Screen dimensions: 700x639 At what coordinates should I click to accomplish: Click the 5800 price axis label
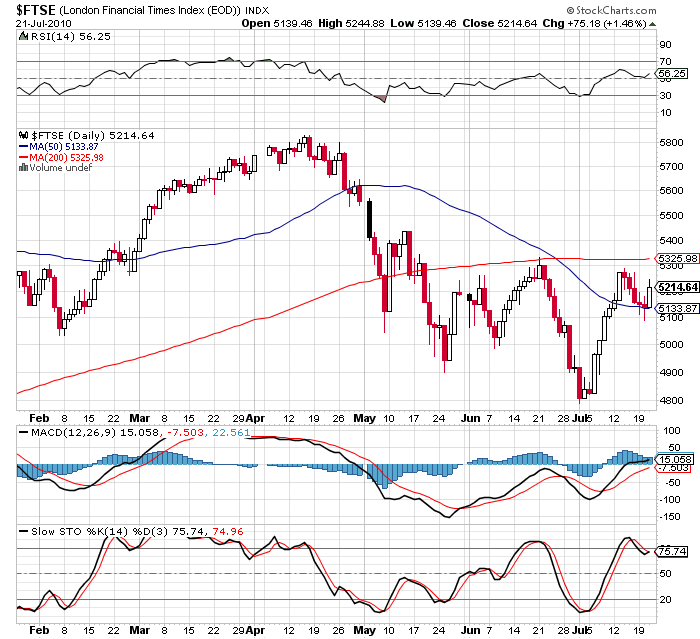[671, 143]
